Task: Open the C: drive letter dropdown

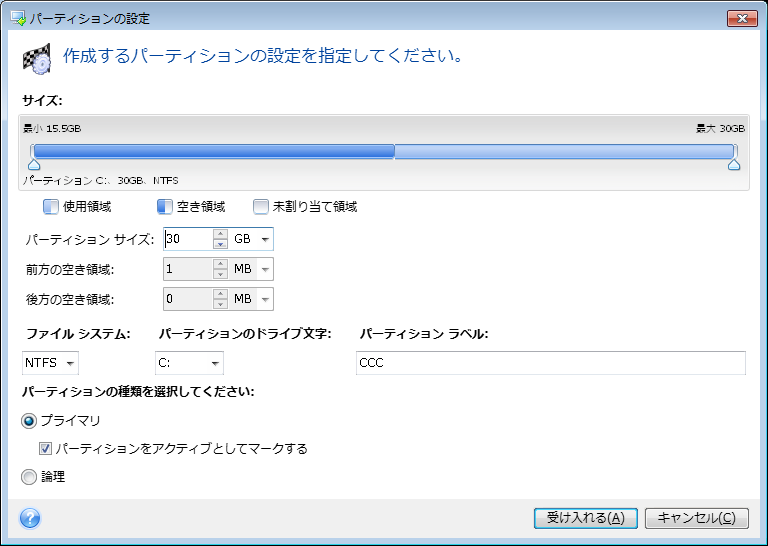Action: tap(214, 363)
